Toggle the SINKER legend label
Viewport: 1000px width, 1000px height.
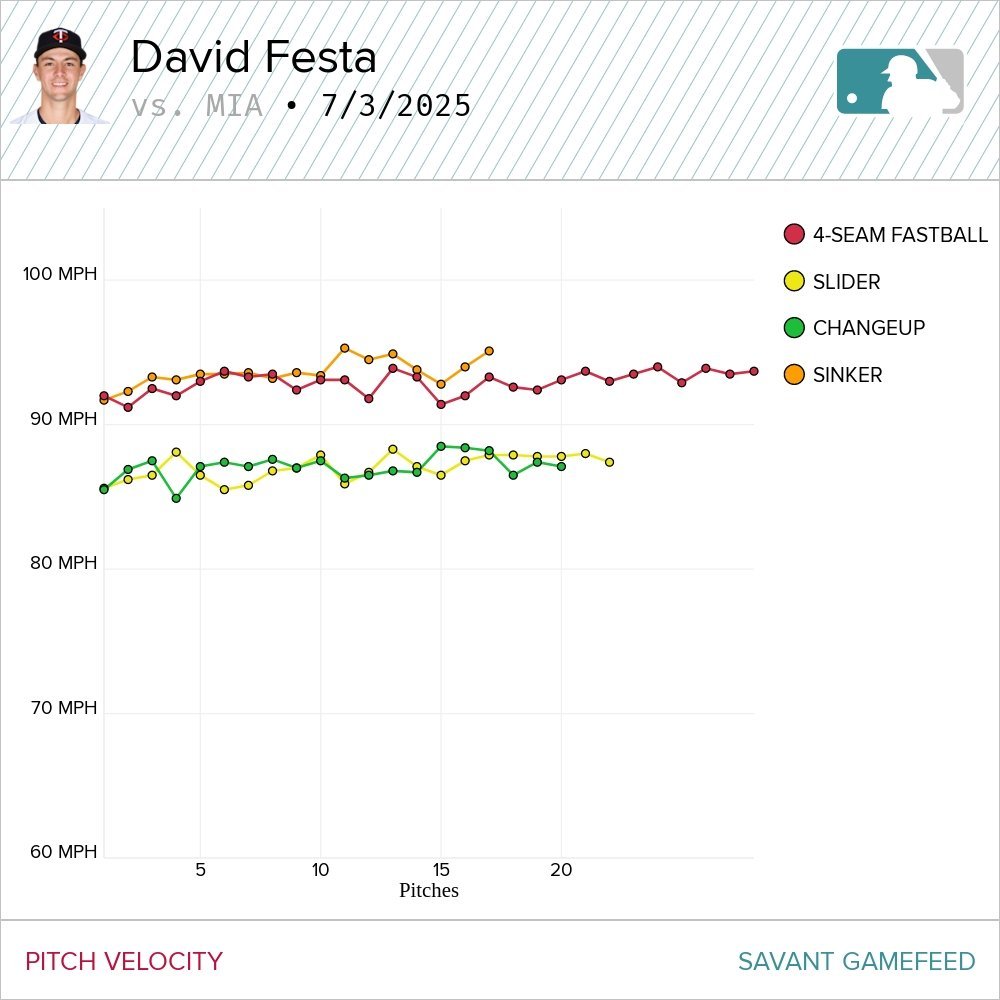pyautogui.click(x=847, y=375)
